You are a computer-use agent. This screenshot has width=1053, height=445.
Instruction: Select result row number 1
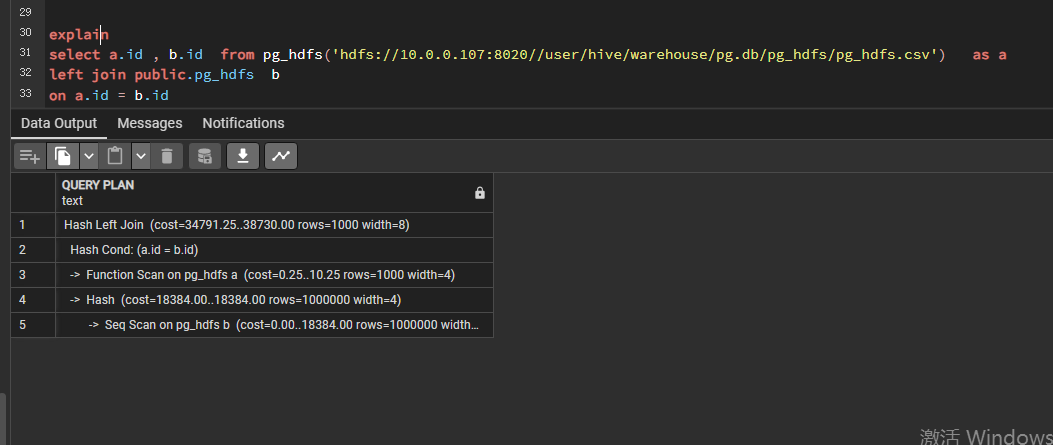(x=34, y=225)
